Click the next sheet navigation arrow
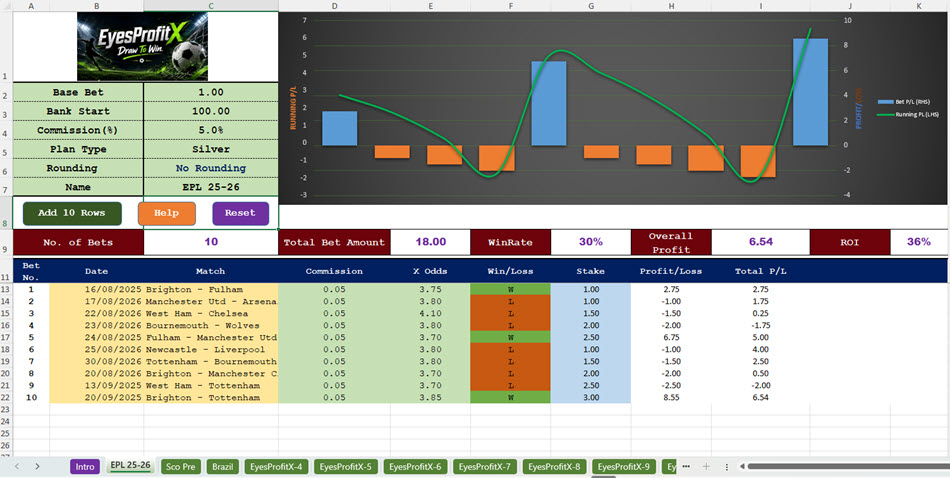Viewport: 950px width, 478px height. pos(38,466)
